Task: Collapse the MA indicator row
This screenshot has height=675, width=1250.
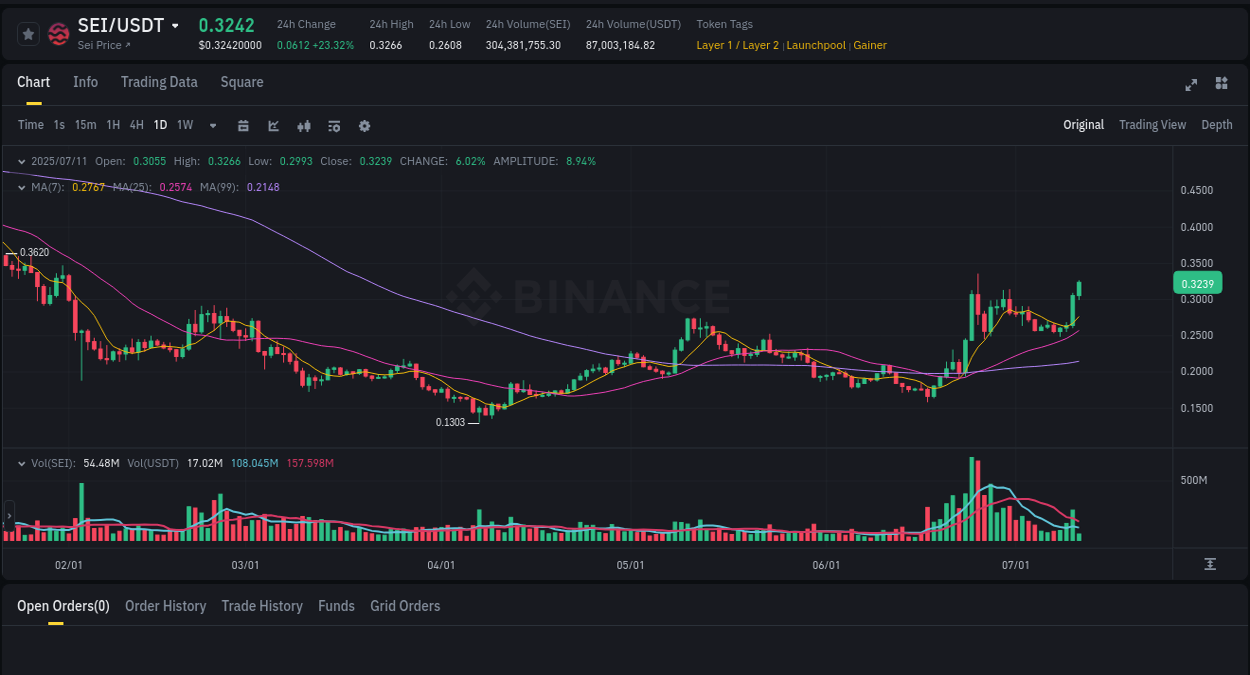Action: click(x=22, y=187)
